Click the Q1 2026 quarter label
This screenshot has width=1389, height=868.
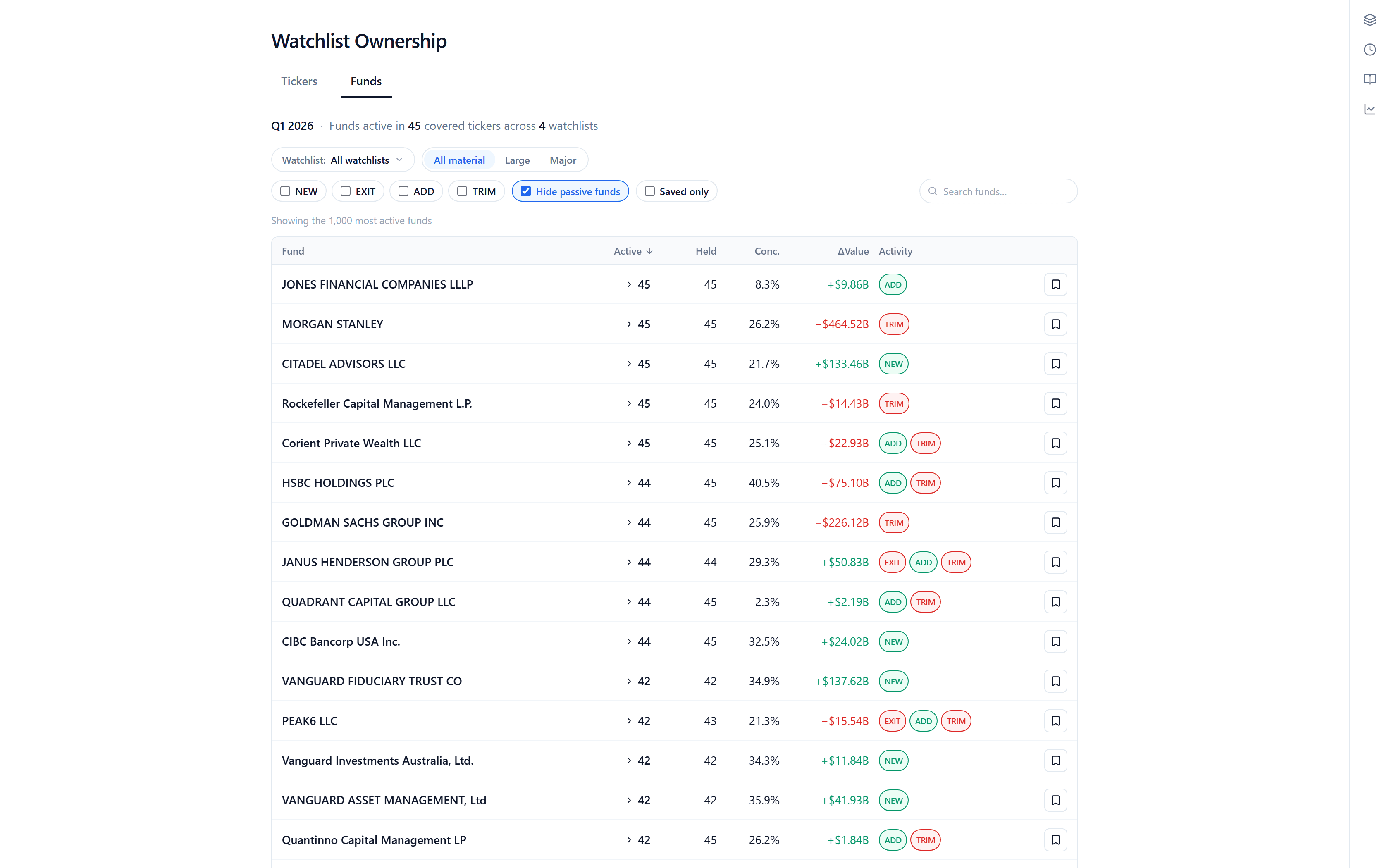tap(292, 125)
